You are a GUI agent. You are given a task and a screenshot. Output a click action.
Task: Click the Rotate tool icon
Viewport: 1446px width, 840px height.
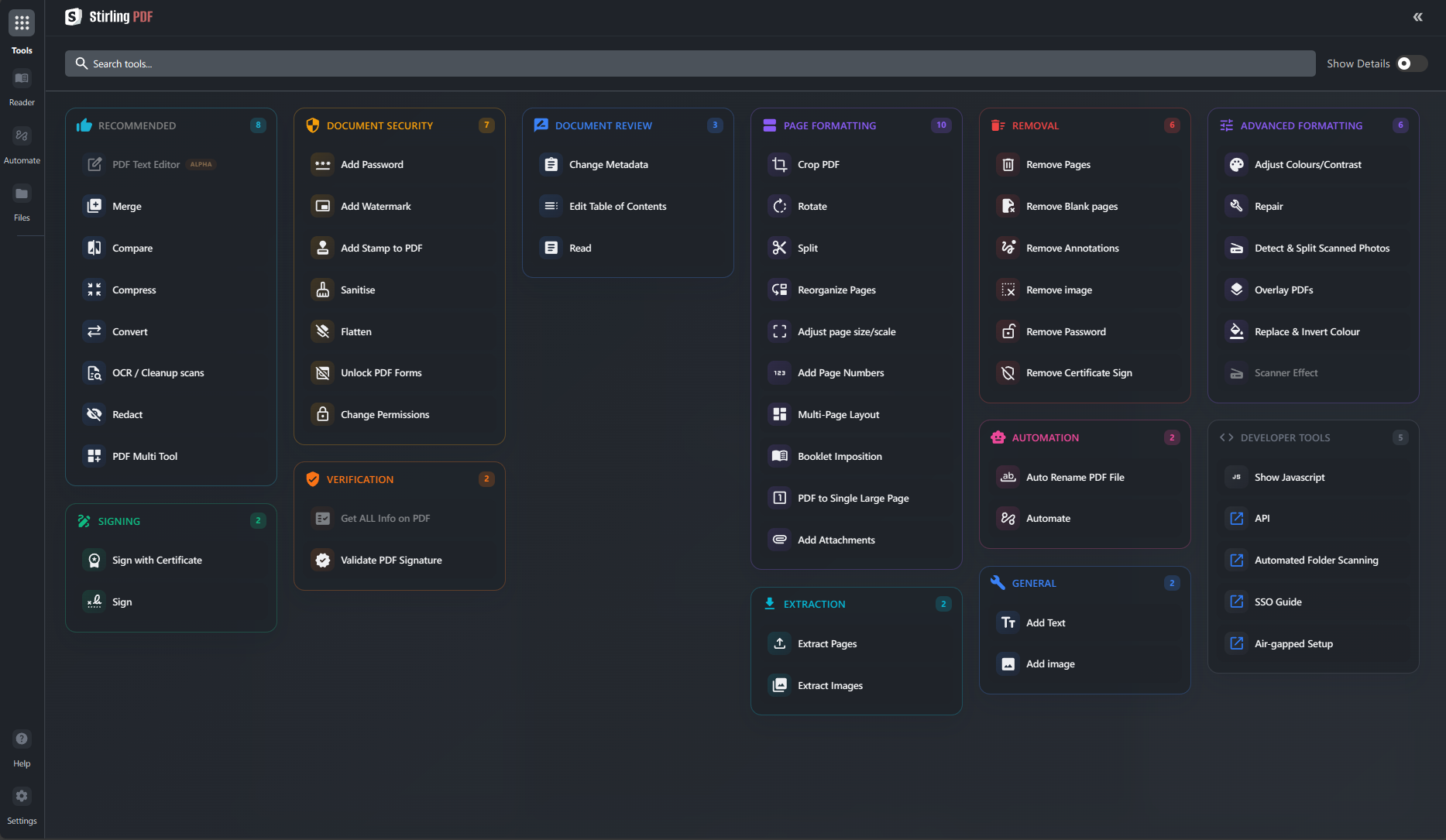pos(780,206)
